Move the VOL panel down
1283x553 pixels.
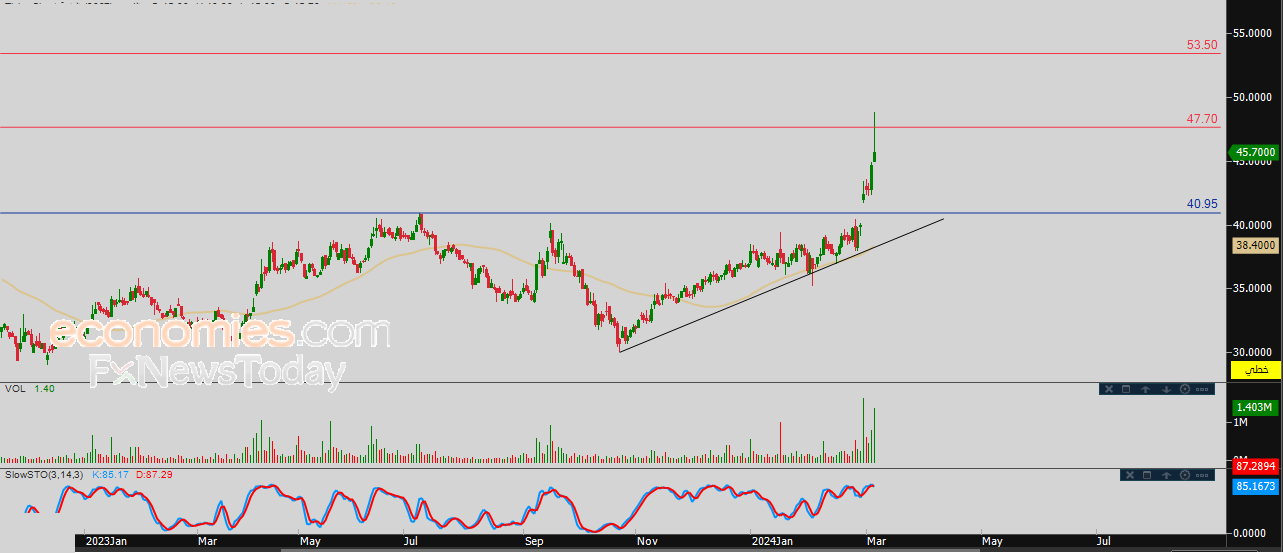(1166, 389)
